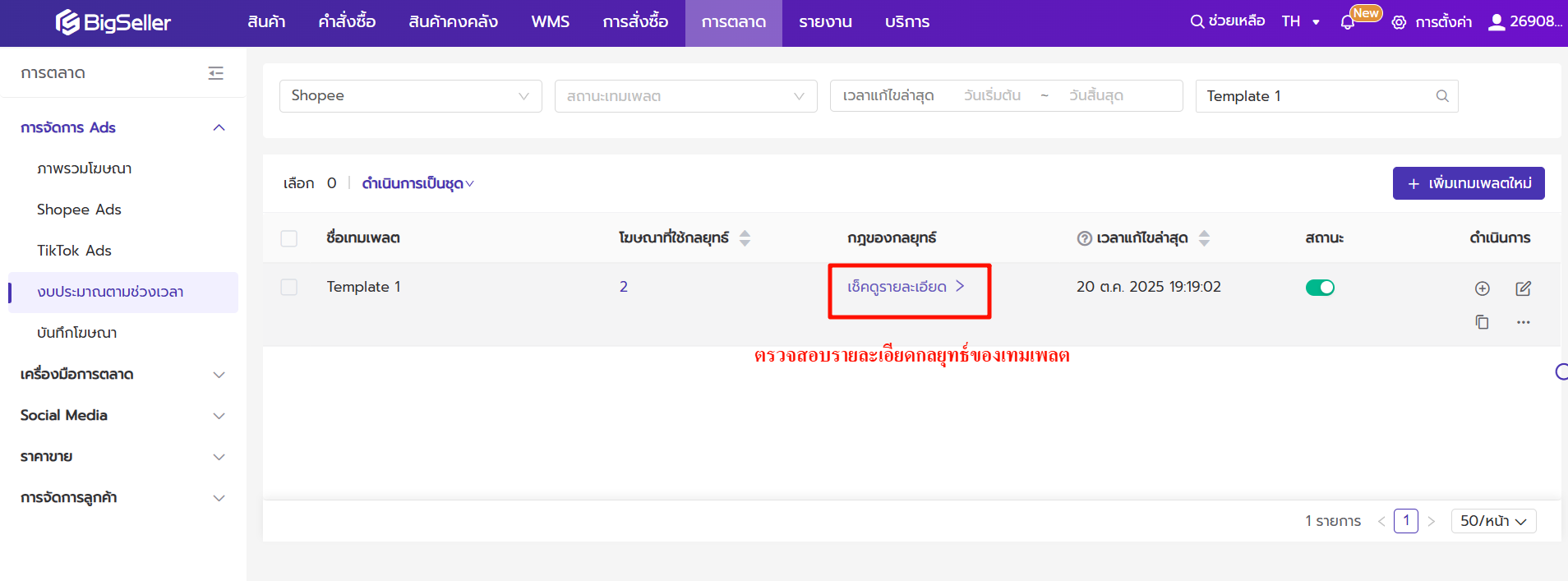This screenshot has height=581, width=1568.
Task: Sort by เวลาแก้ไขล่าสุด column arrows
Action: (1204, 238)
